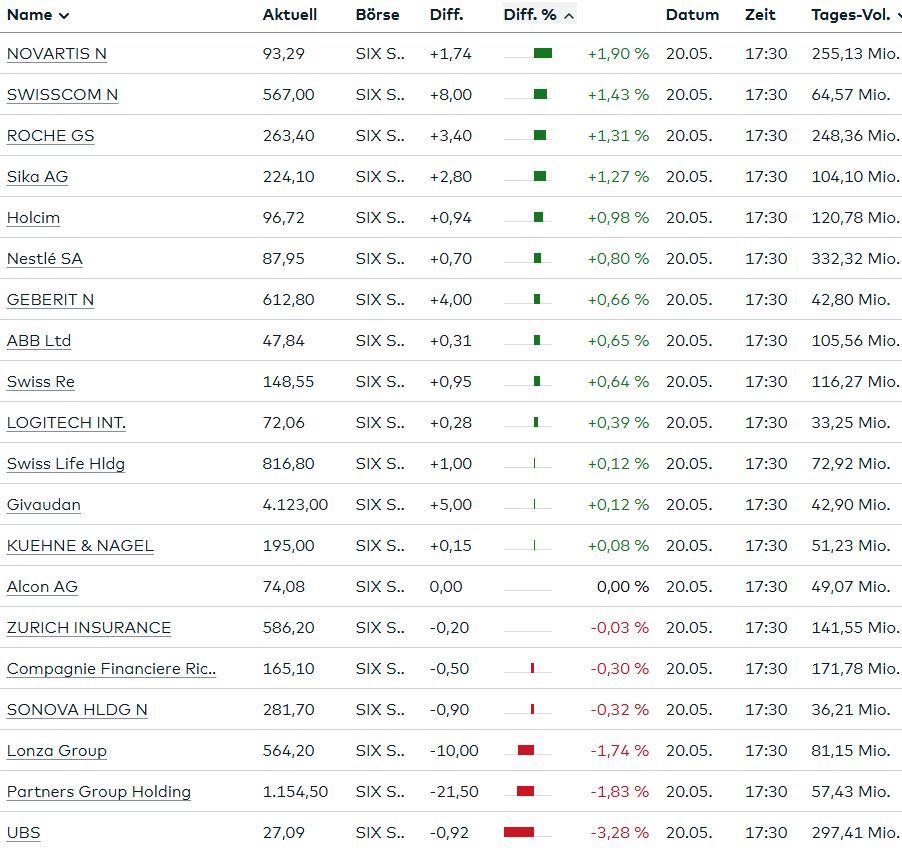Open the UBS stock link

(x=24, y=832)
